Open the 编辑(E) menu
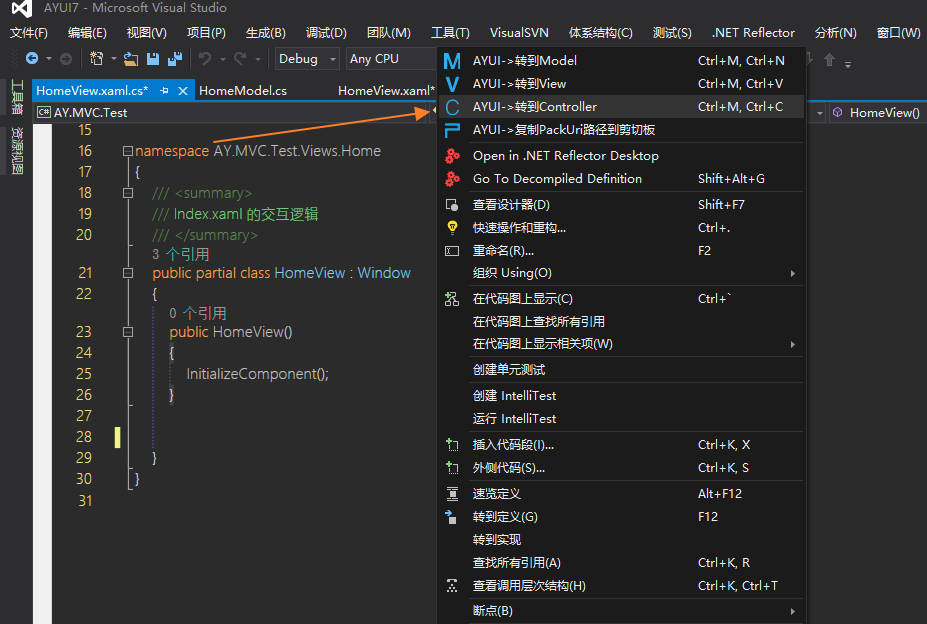 pos(87,33)
